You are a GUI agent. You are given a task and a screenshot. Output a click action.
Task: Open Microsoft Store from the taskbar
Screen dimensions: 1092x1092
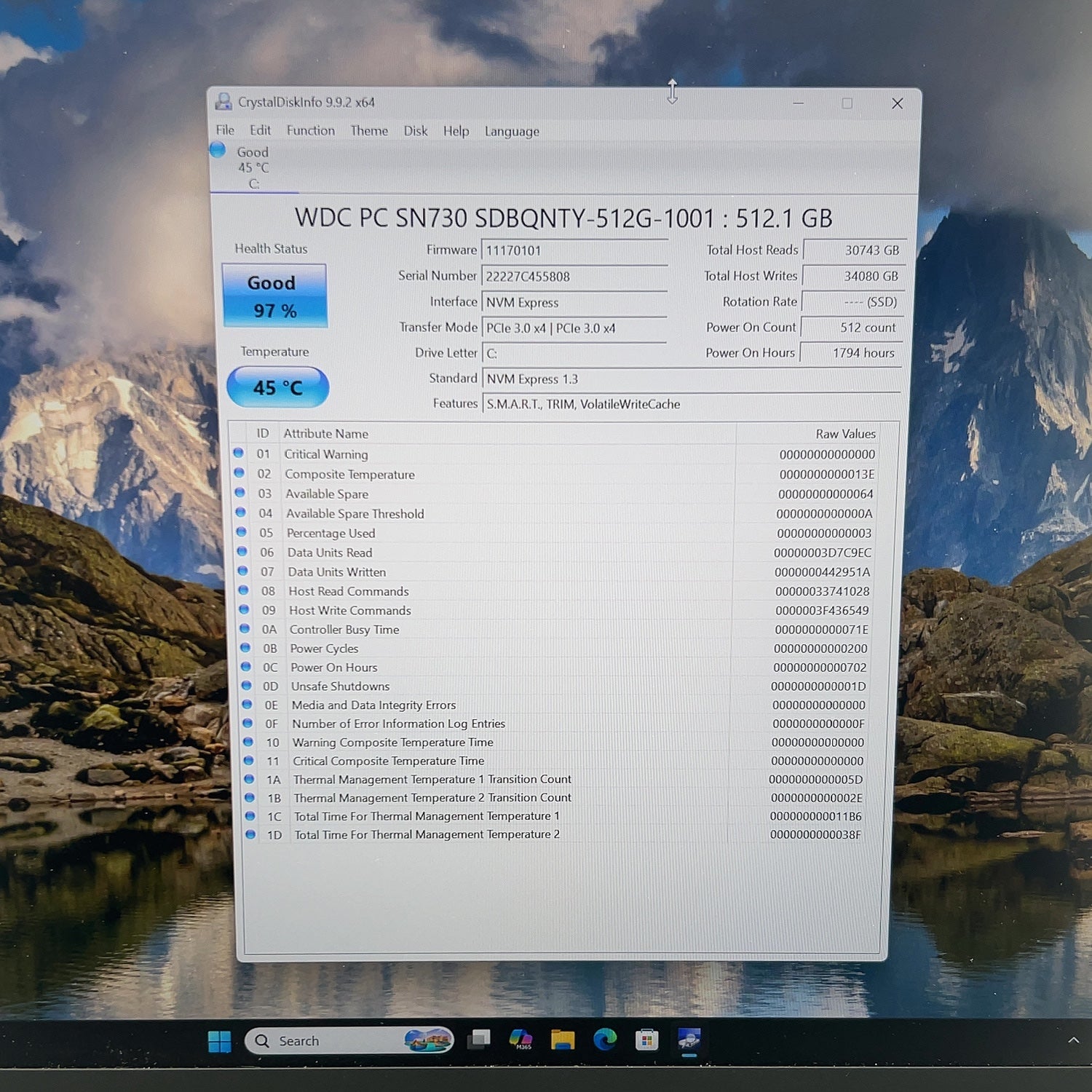(x=646, y=1040)
